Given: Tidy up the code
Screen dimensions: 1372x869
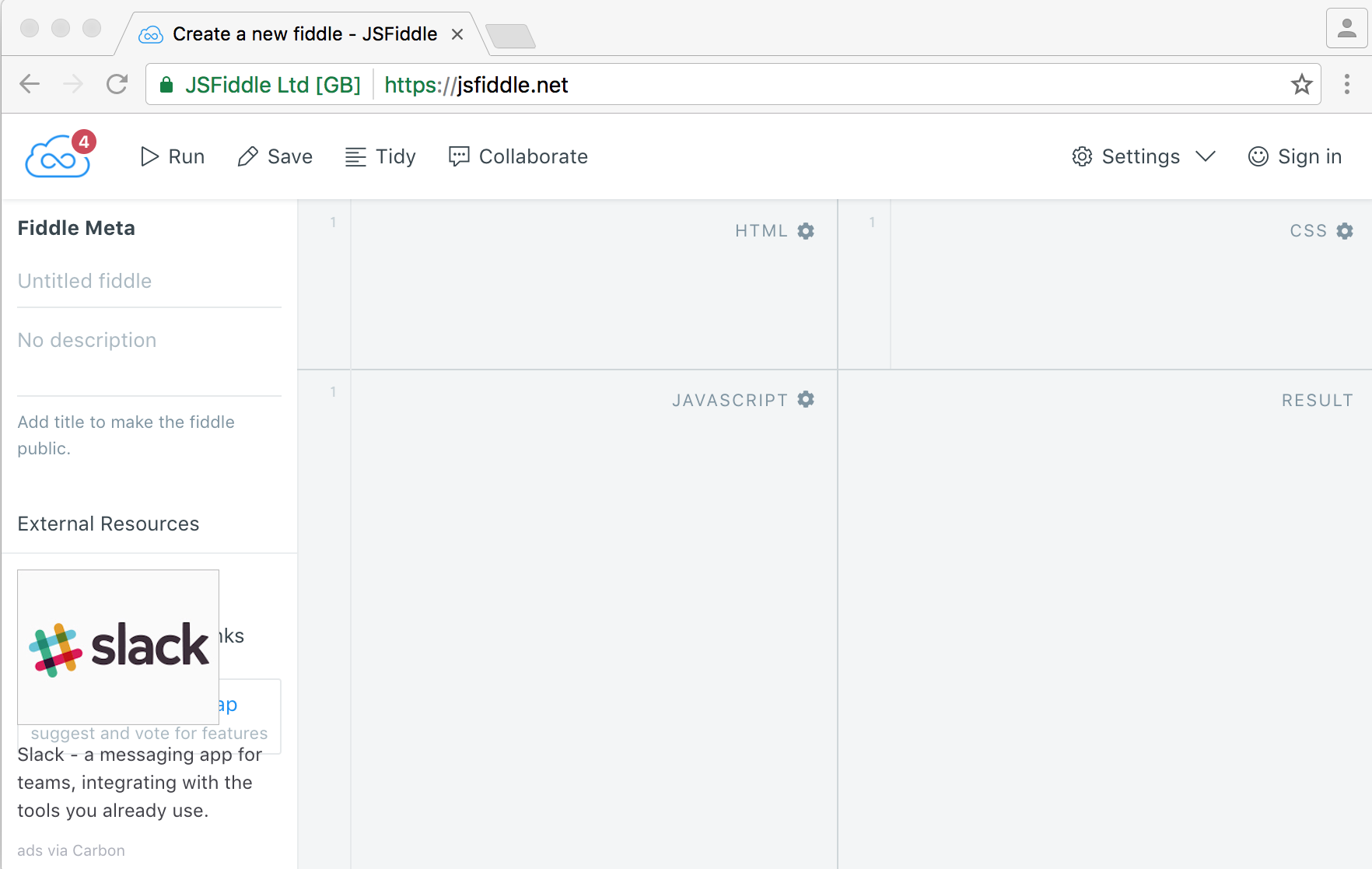Looking at the screenshot, I should (380, 157).
